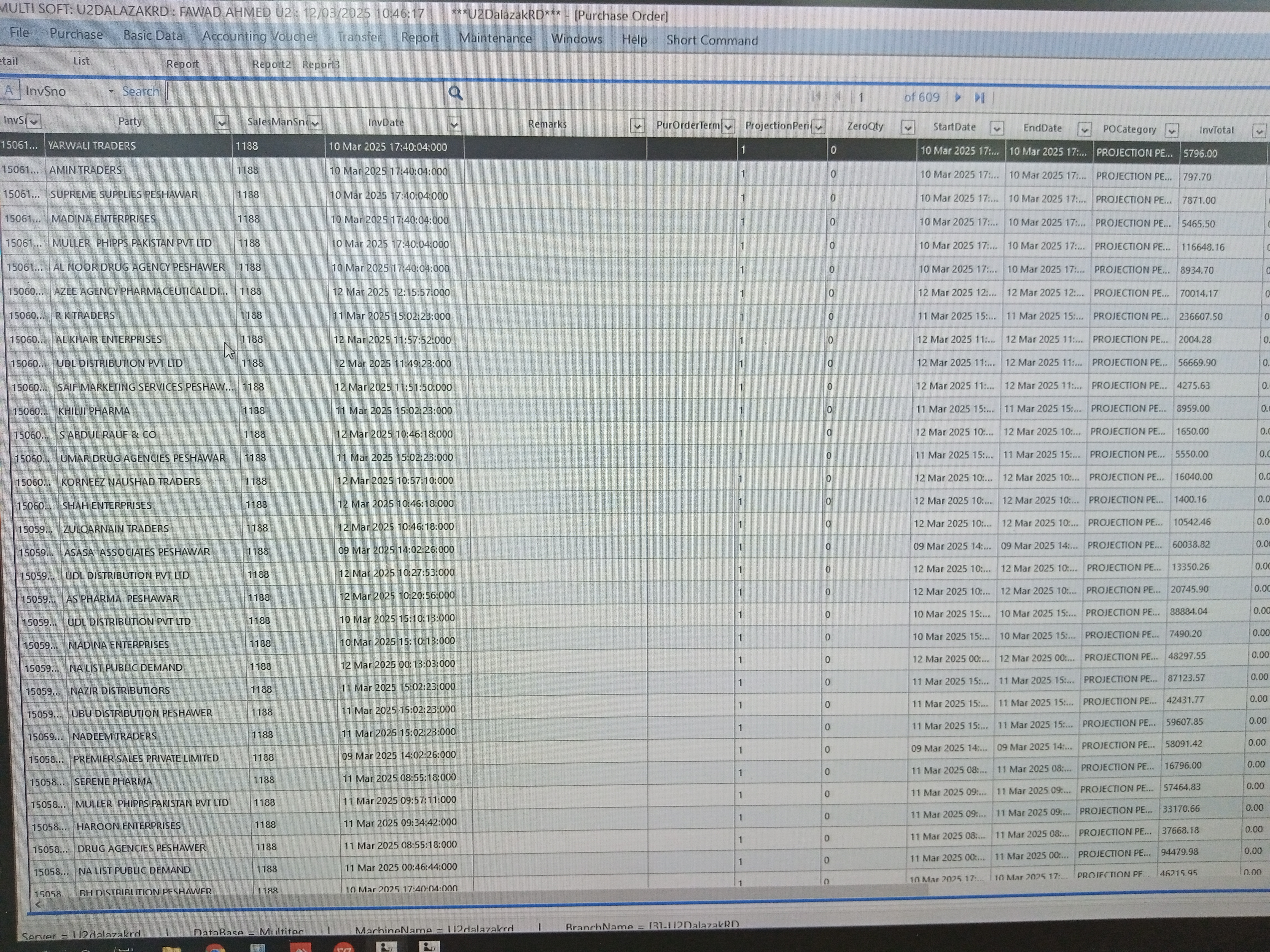Switch to the List tab
This screenshot has height=952, width=1270.
point(81,61)
